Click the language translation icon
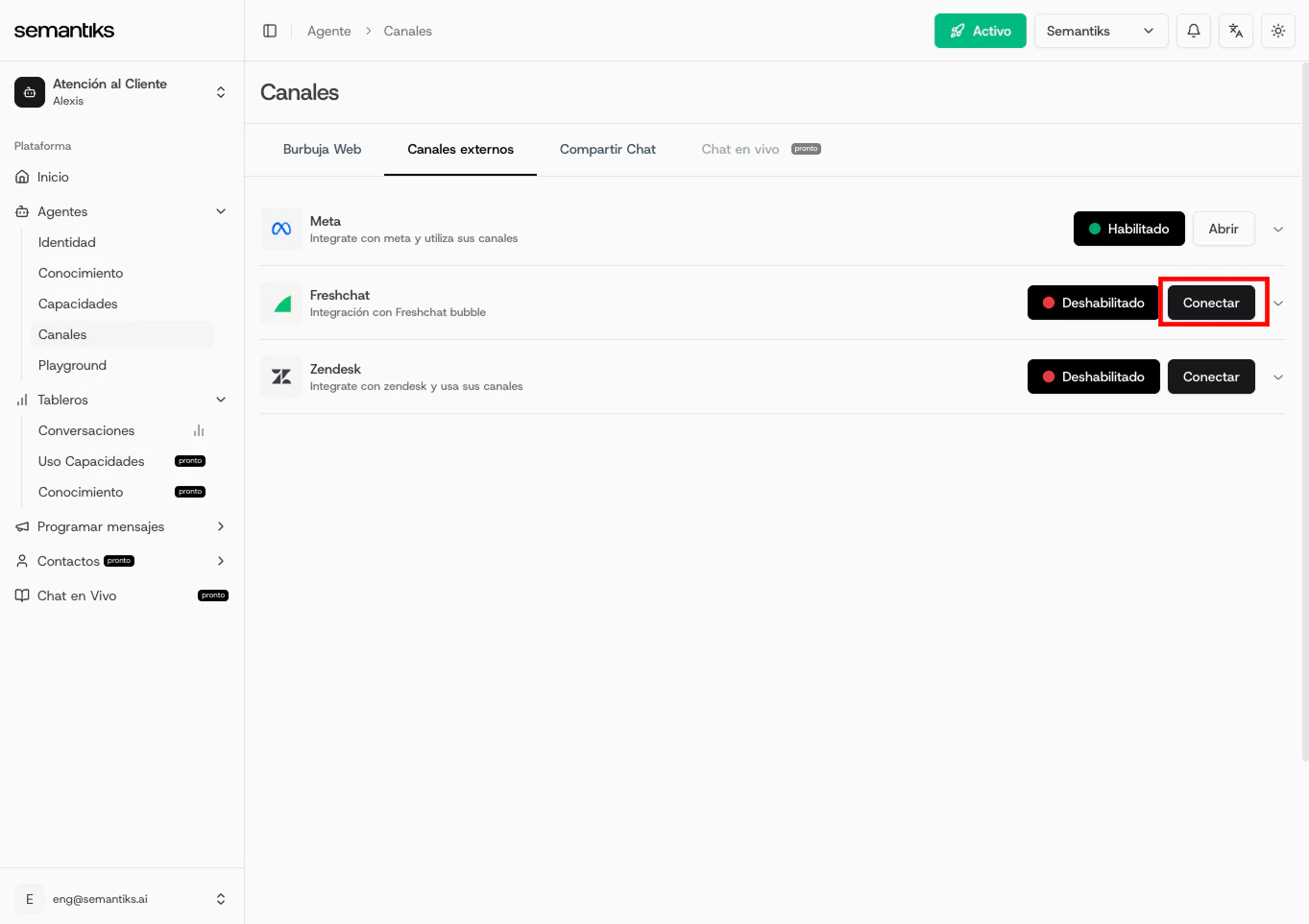The width and height of the screenshot is (1309, 924). [1235, 30]
